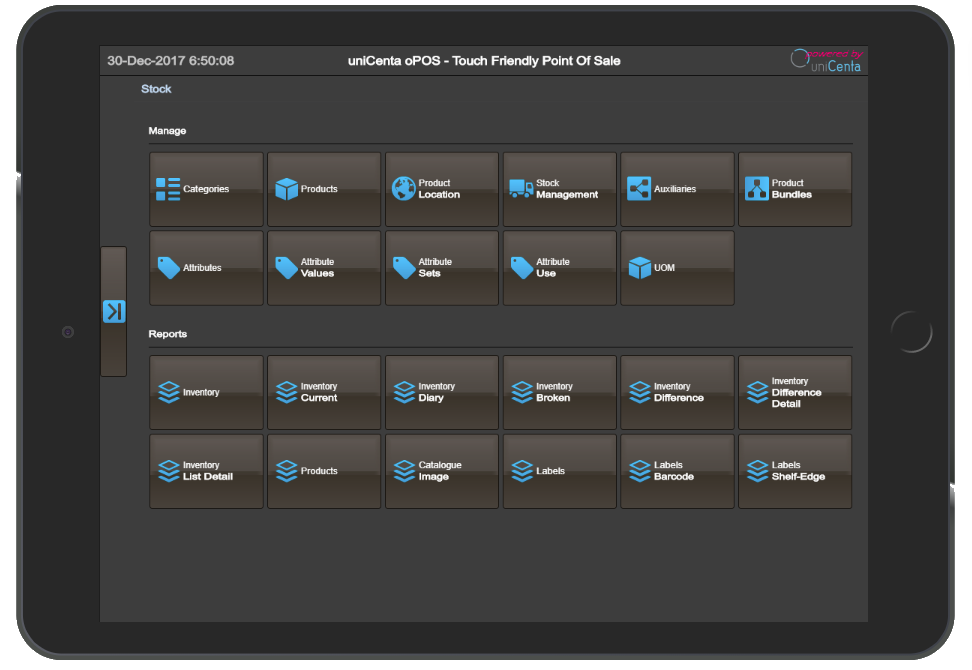Open the Inventory Diary layers icon
972x670 pixels.
tap(404, 392)
